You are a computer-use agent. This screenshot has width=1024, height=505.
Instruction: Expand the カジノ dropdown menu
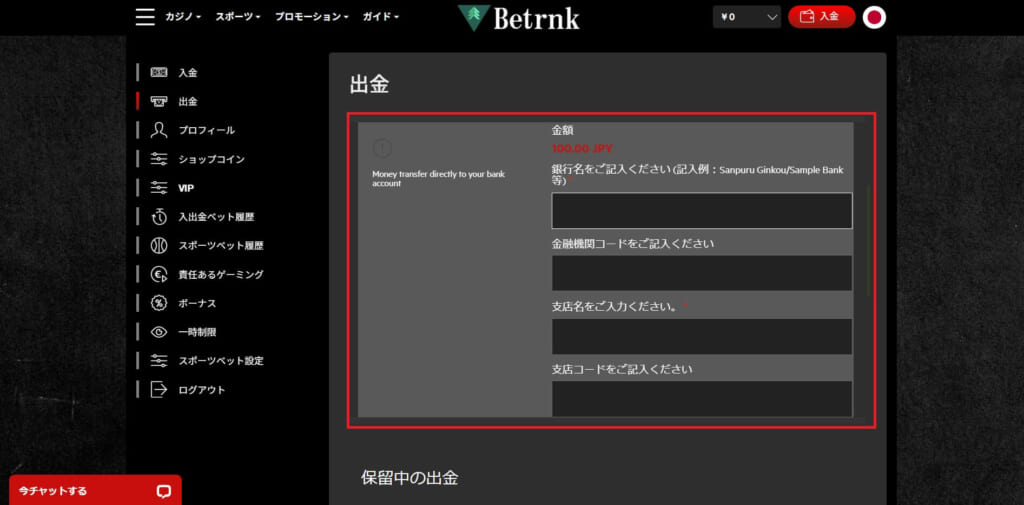tap(182, 17)
